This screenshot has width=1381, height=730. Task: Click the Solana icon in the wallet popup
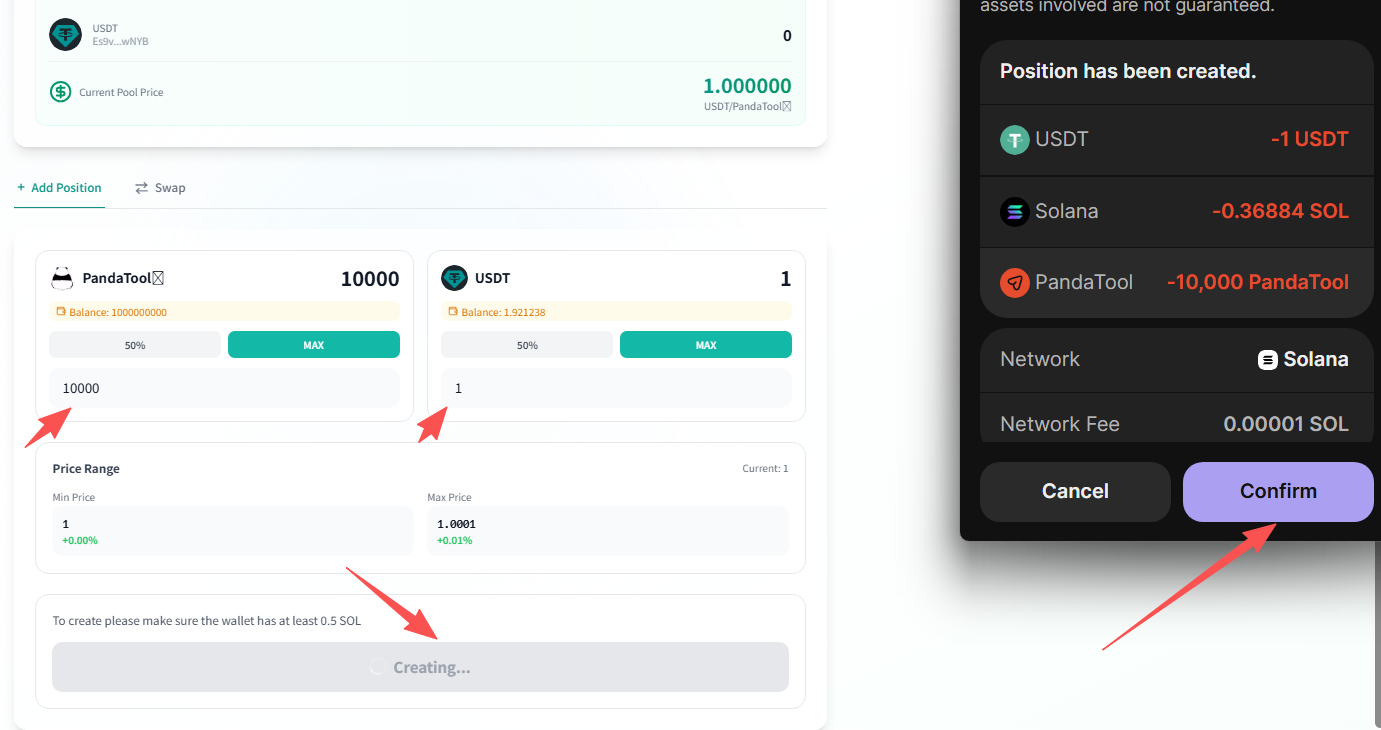(1015, 211)
